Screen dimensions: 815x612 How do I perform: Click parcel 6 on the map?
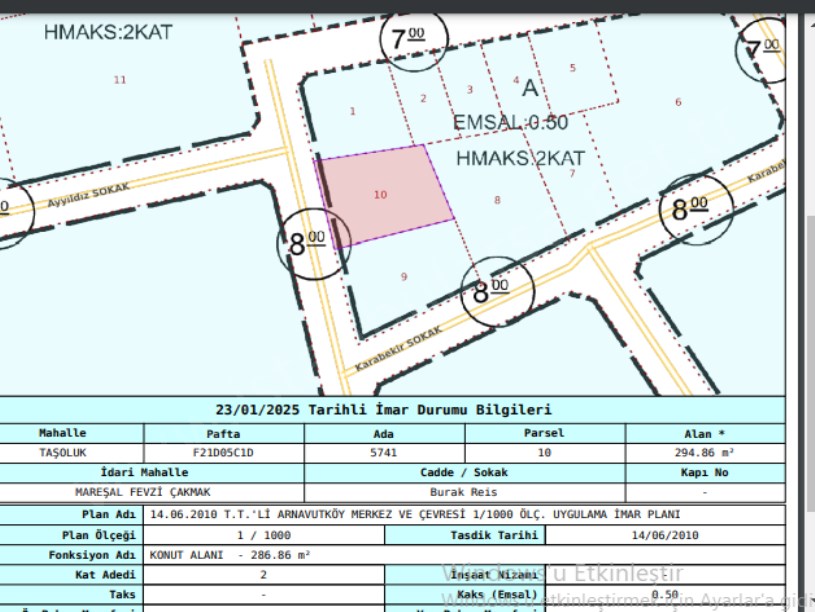(x=678, y=102)
